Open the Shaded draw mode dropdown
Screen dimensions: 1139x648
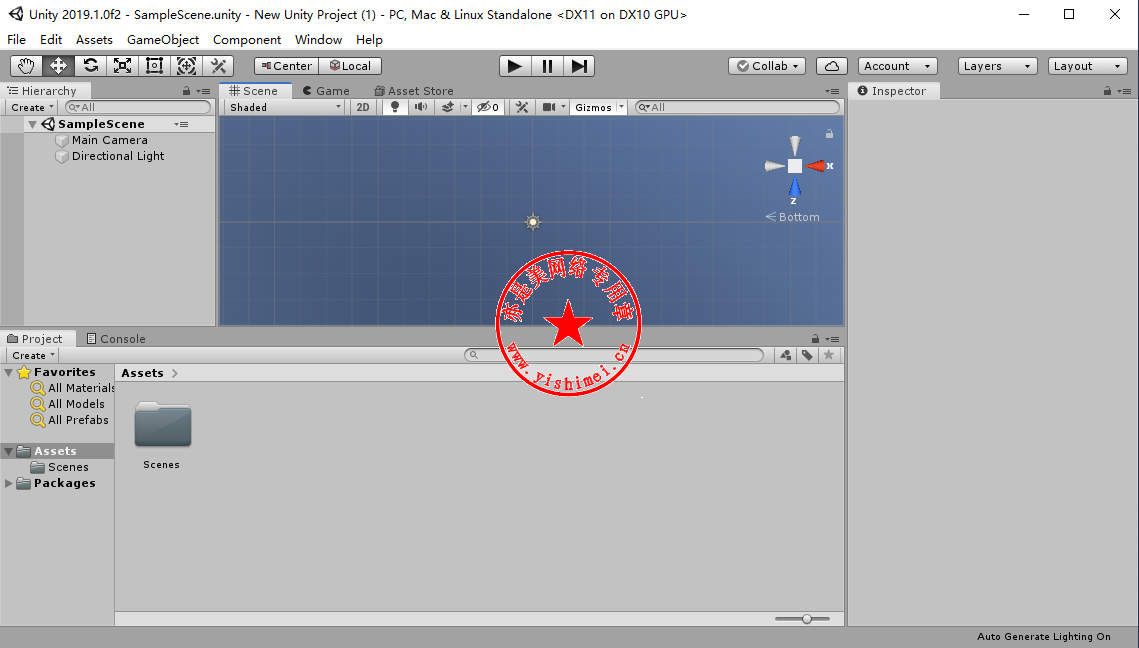tap(285, 107)
